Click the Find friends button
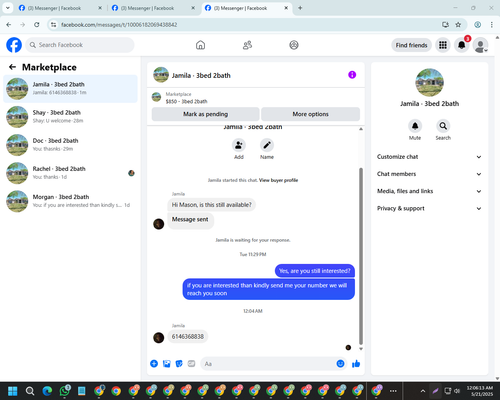The image size is (500, 400). tap(411, 45)
